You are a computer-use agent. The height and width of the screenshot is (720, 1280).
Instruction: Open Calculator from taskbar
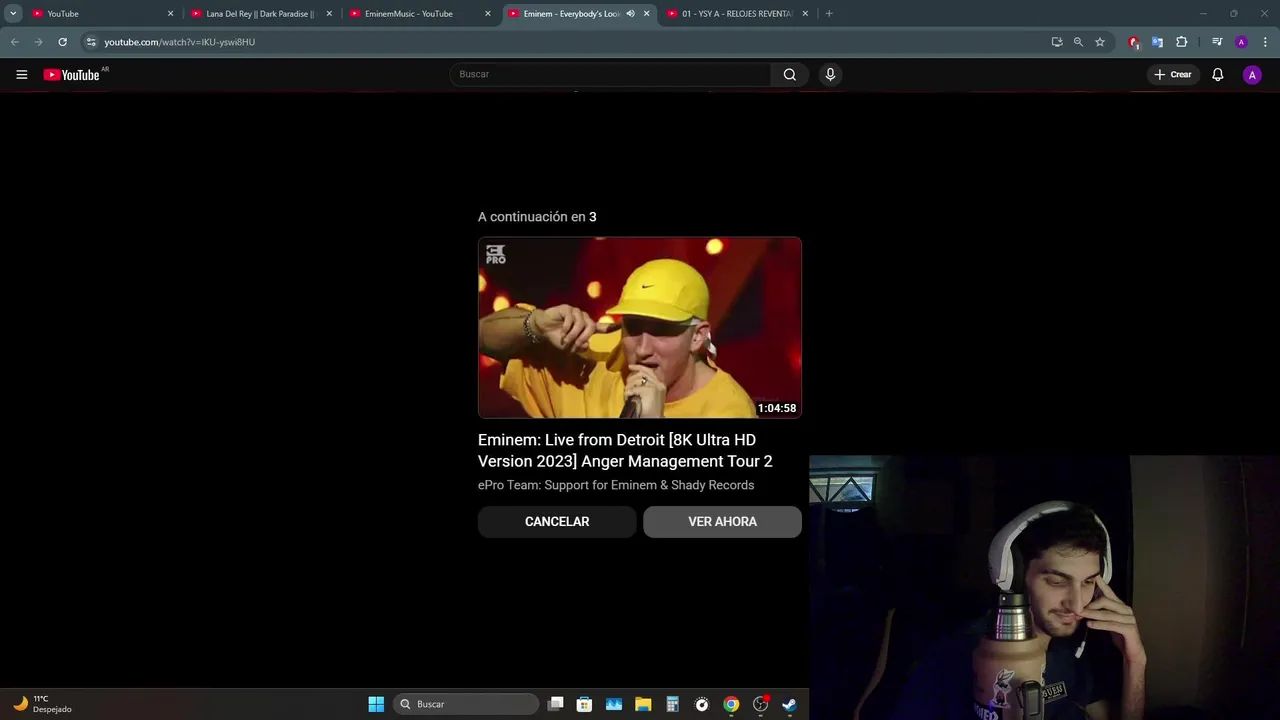coord(672,704)
